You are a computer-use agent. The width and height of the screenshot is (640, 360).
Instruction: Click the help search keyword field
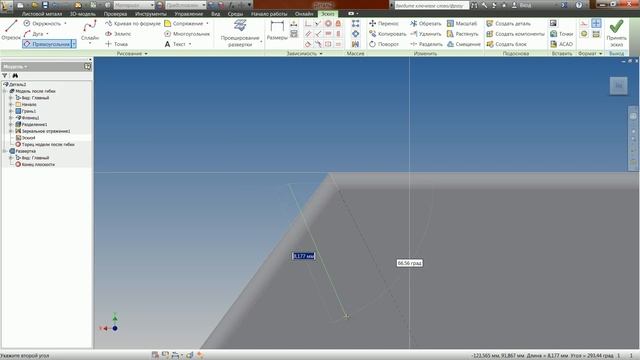click(x=431, y=5)
